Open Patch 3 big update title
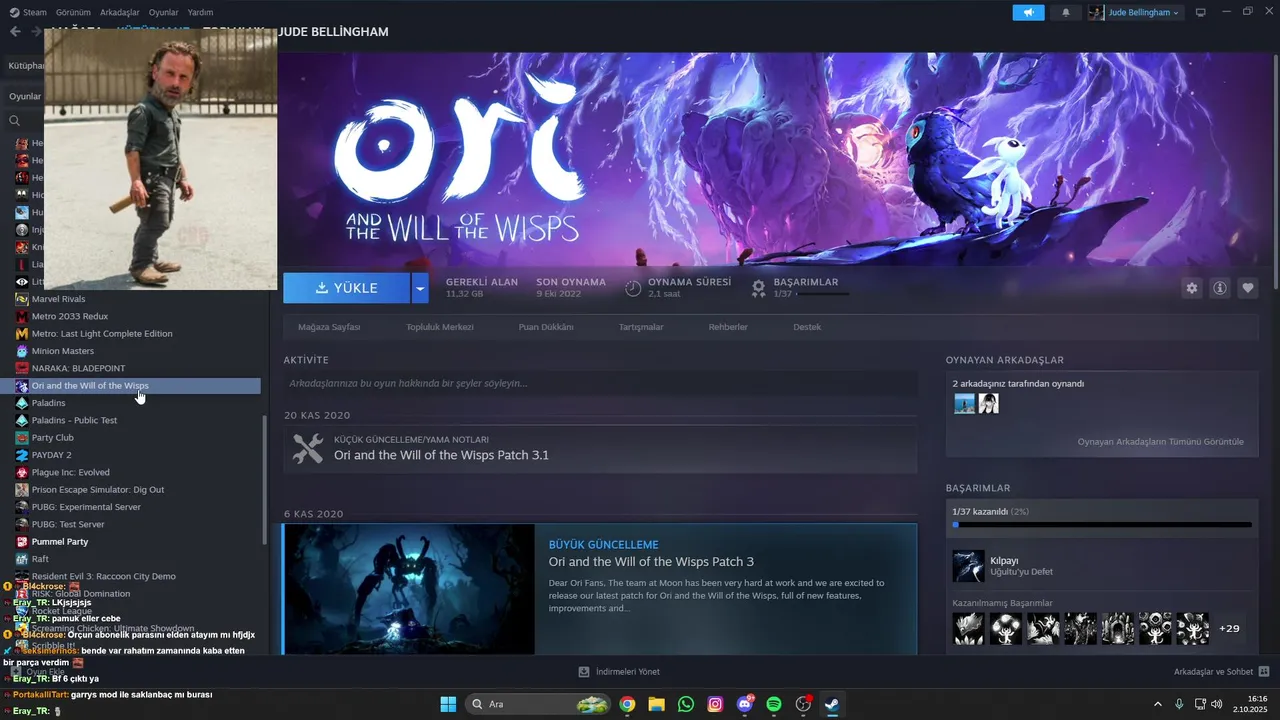This screenshot has height=720, width=1280. point(651,562)
